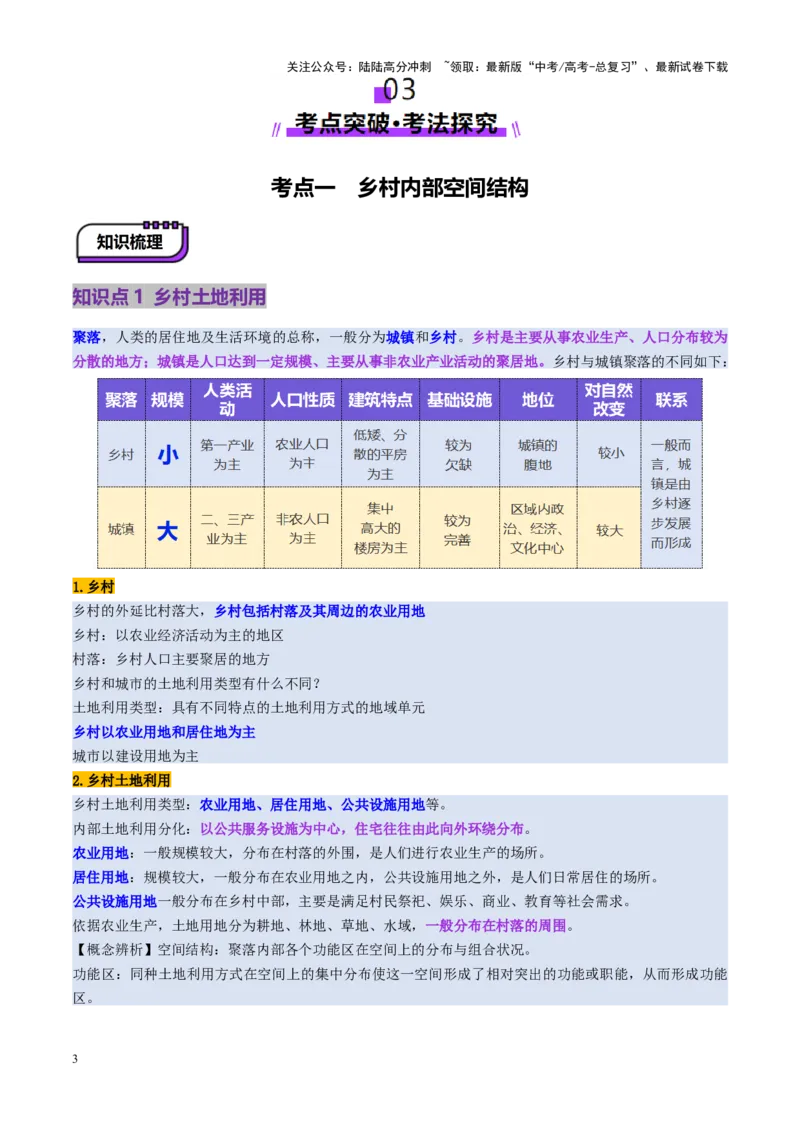The height and width of the screenshot is (1132, 800).
Task: Click the cell "非农人口为主"
Action: coord(303,528)
